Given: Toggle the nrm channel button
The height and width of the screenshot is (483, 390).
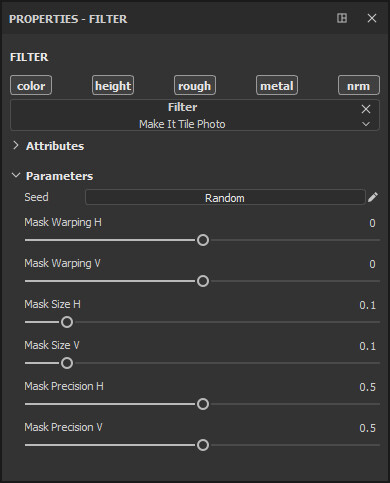Looking at the screenshot, I should 359,86.
